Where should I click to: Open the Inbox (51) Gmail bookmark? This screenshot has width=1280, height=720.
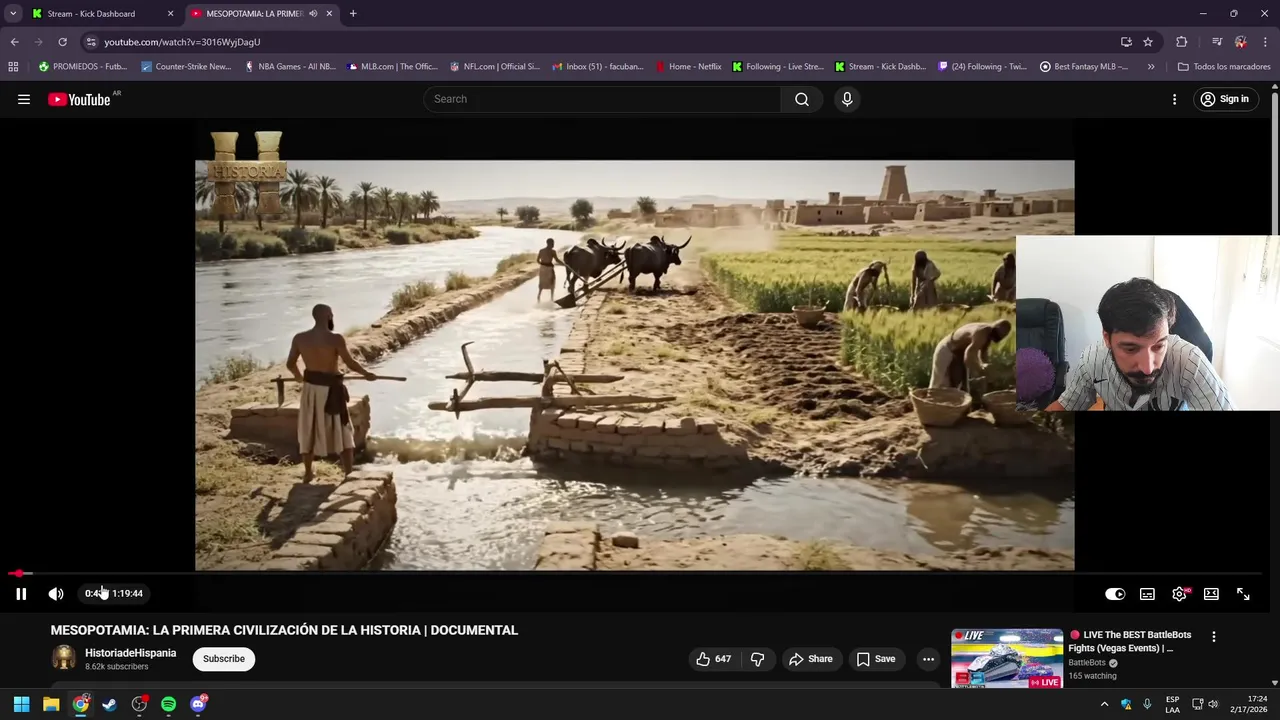[598, 67]
